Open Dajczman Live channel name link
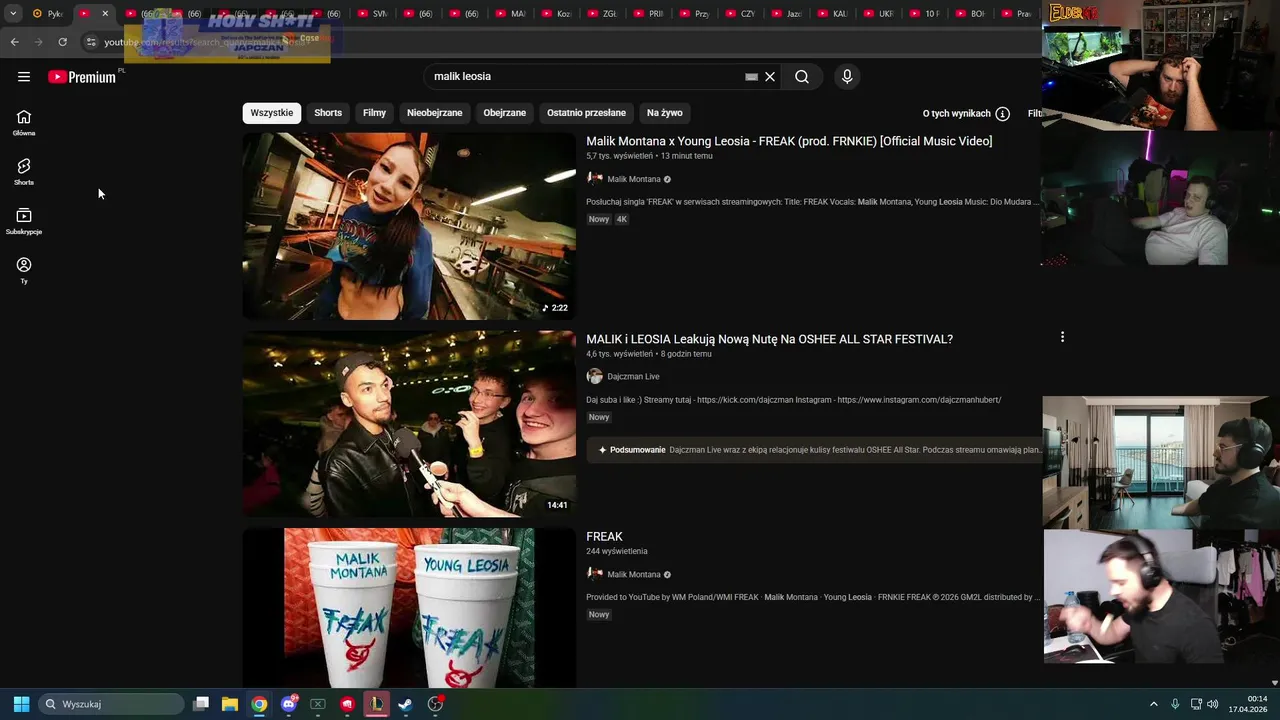This screenshot has height=720, width=1280. click(633, 377)
